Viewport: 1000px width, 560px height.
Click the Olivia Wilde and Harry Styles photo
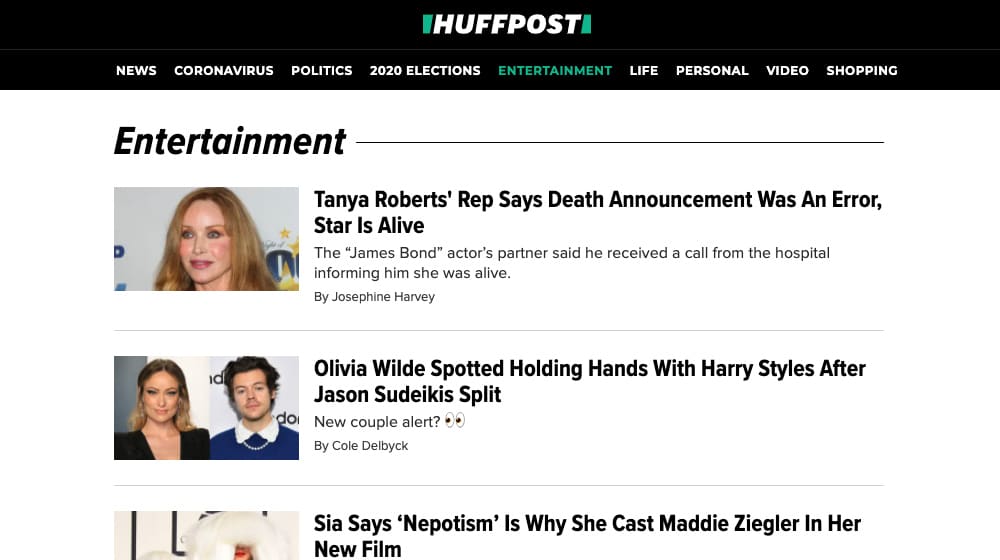(x=206, y=408)
